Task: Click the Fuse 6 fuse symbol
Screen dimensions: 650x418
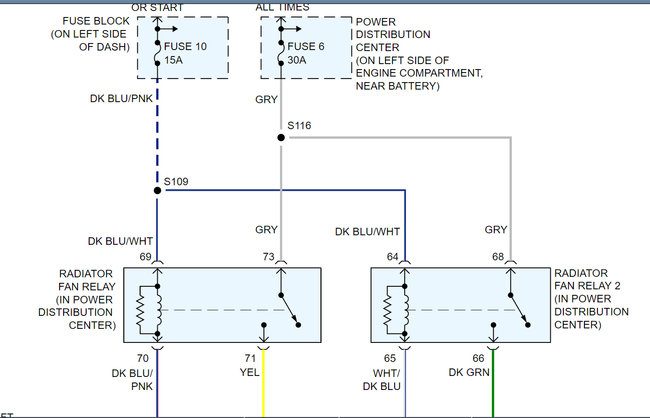Action: 281,53
